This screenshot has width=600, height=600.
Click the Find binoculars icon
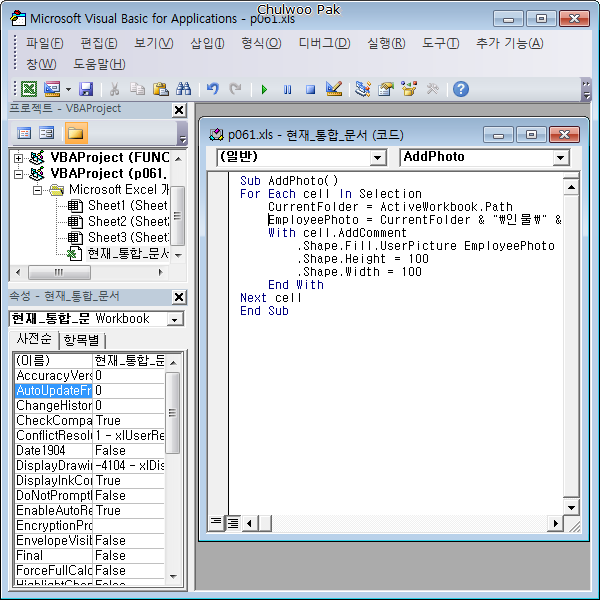[183, 89]
